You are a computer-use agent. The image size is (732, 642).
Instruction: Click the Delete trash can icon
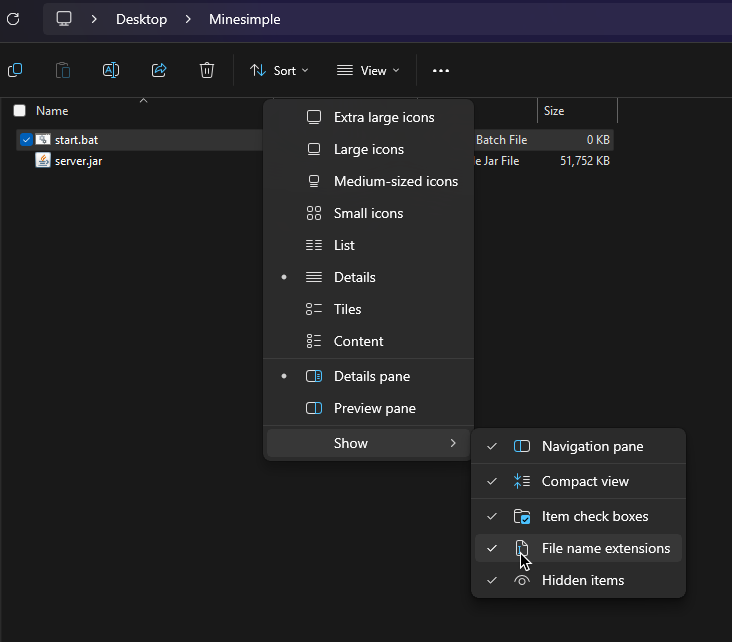coord(207,70)
